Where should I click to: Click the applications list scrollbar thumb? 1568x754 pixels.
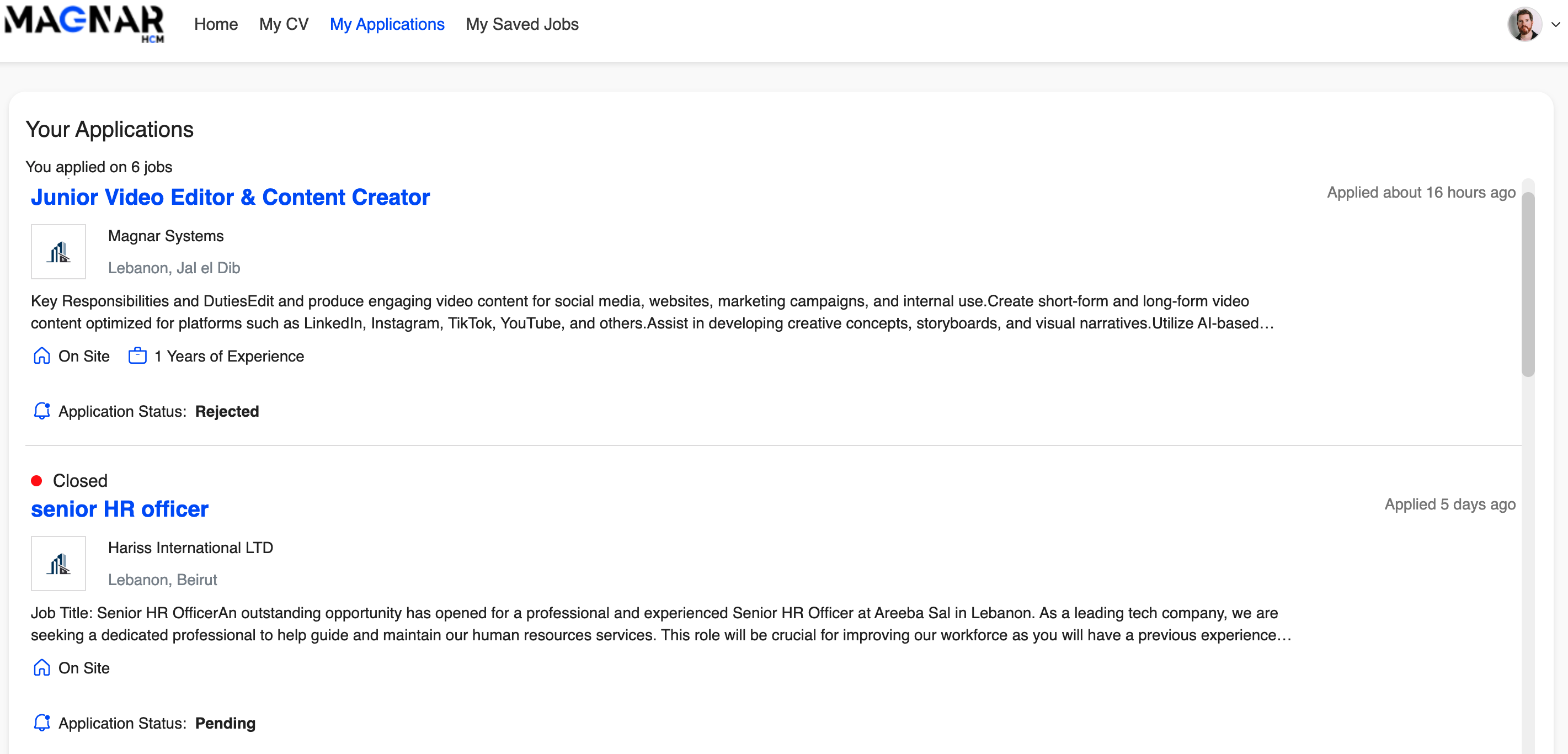[1528, 283]
